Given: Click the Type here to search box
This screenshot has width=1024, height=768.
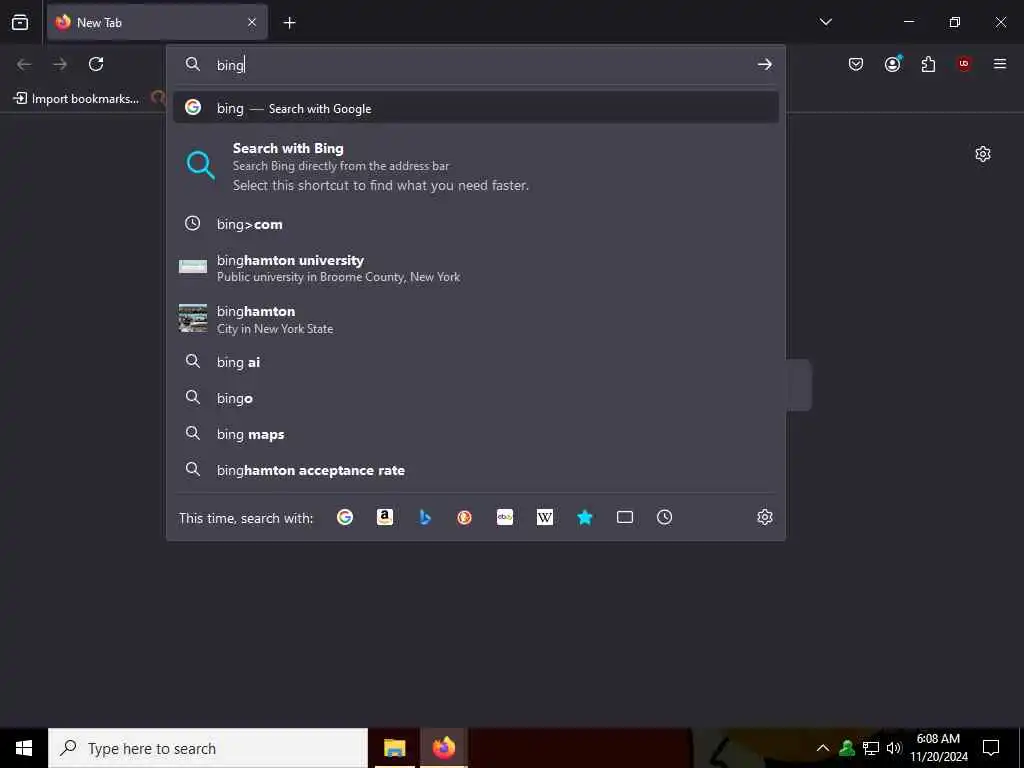Looking at the screenshot, I should 208,748.
